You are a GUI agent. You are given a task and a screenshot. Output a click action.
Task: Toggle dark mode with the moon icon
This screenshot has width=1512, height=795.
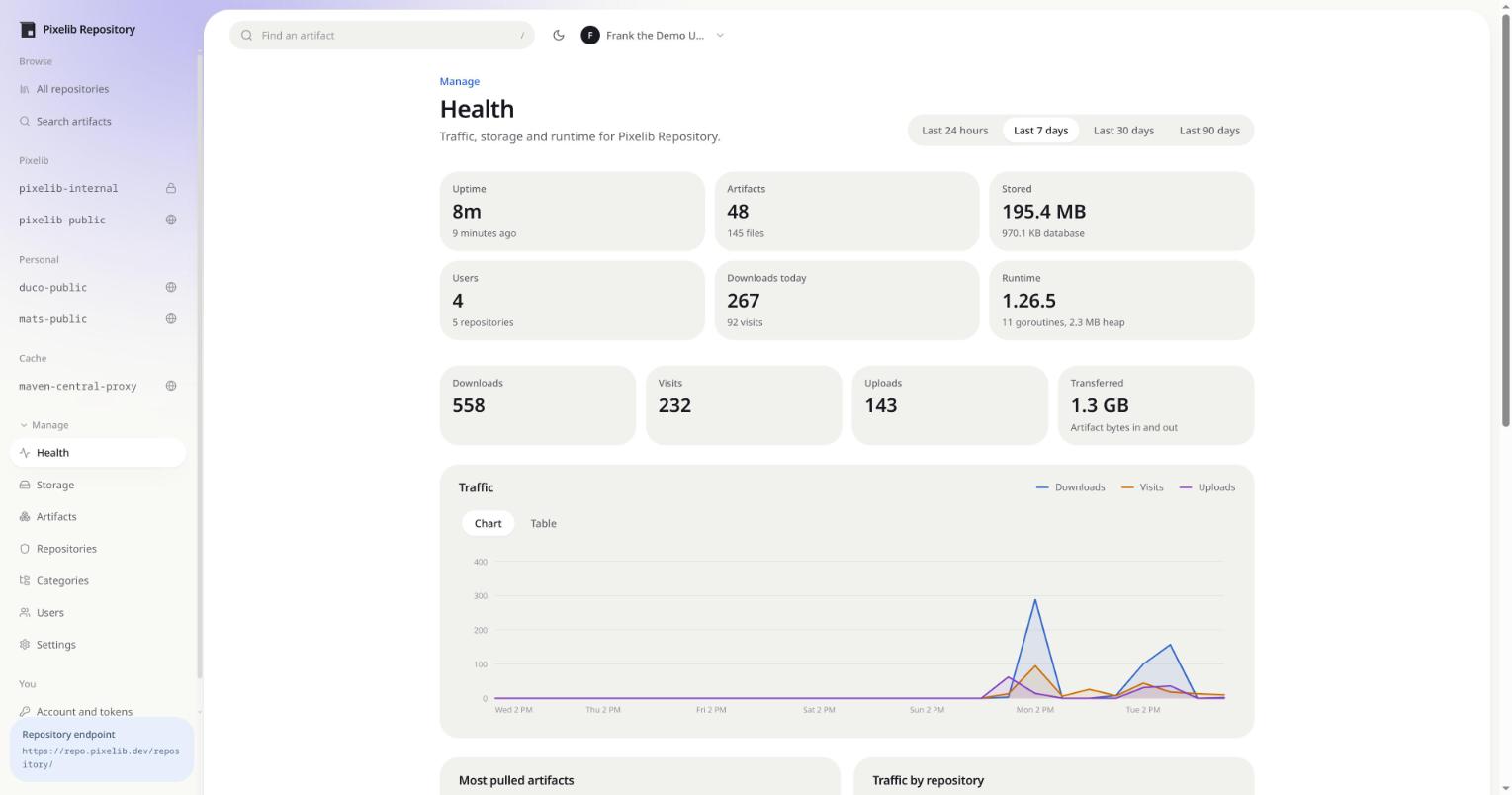point(559,36)
